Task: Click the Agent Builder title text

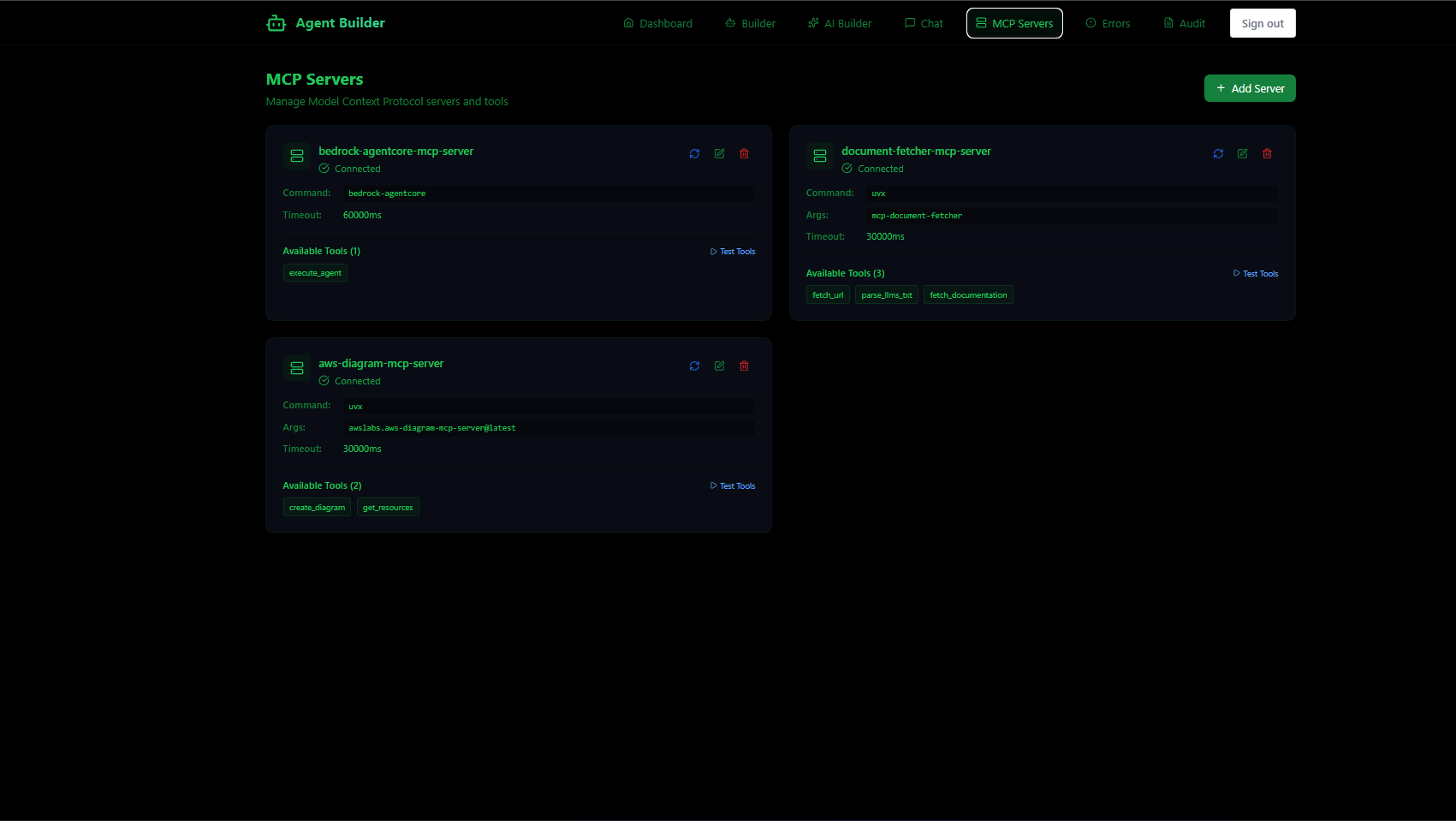Action: pyautogui.click(x=340, y=23)
